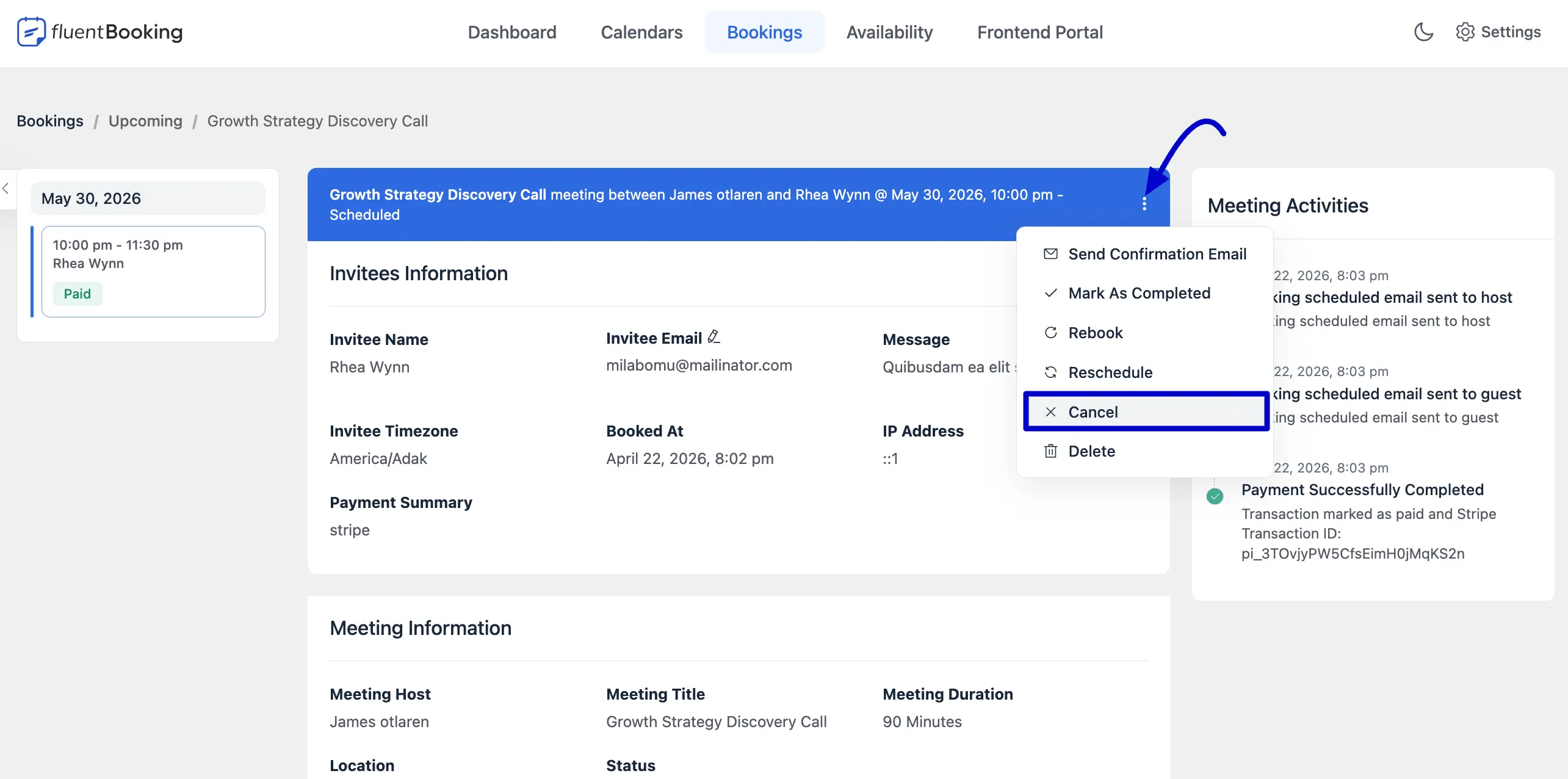The width and height of the screenshot is (1568, 779).
Task: Choose Send Confirmation Email menu entry
Action: tap(1144, 254)
